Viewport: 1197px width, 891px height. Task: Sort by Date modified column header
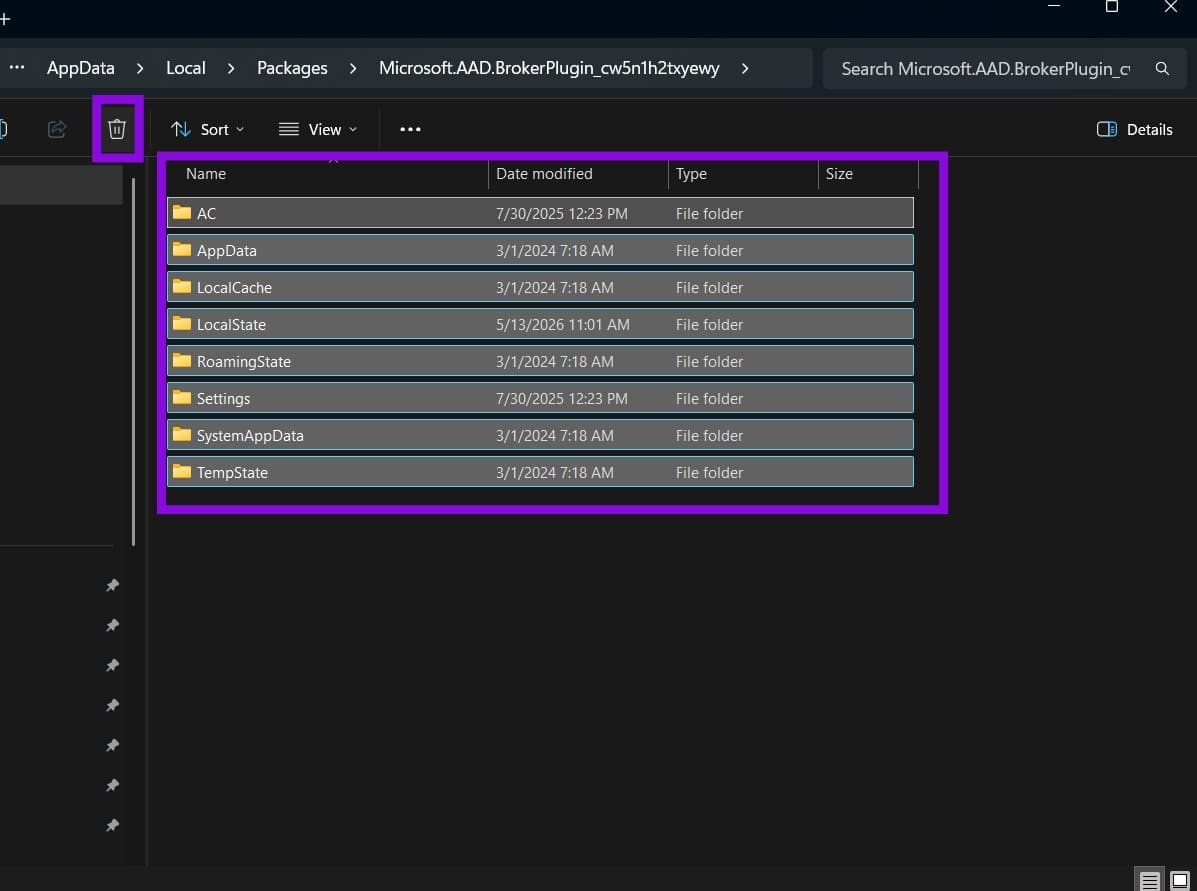click(x=578, y=174)
